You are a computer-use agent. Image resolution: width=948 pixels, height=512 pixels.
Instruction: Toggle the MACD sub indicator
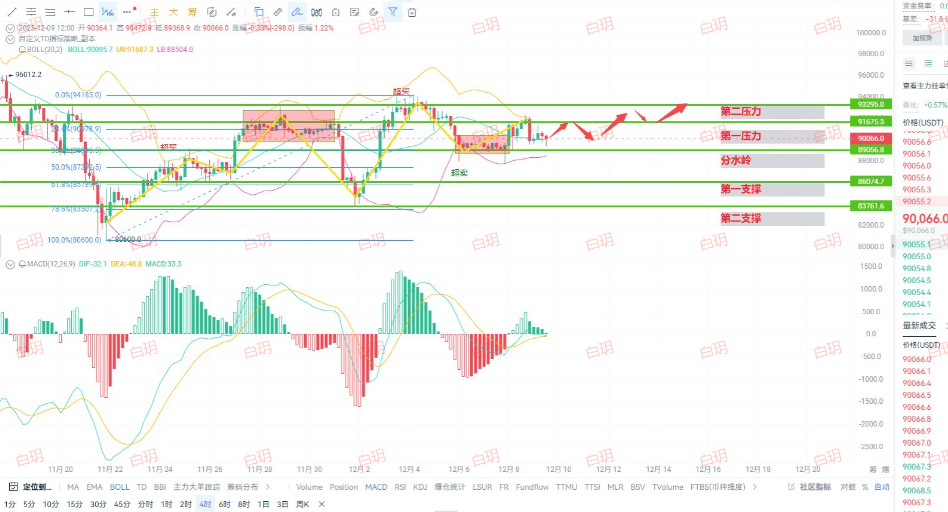coord(376,487)
